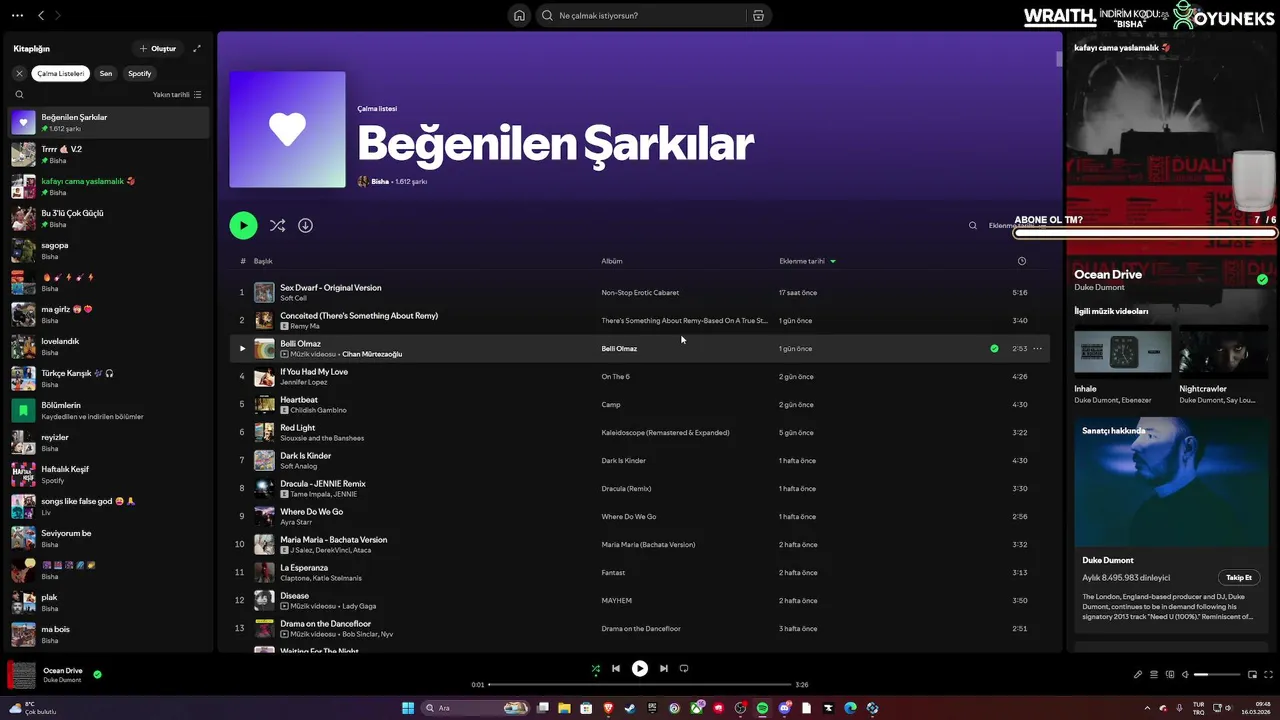Download the liked songs playlist
Image resolution: width=1280 pixels, height=720 pixels.
point(305,225)
